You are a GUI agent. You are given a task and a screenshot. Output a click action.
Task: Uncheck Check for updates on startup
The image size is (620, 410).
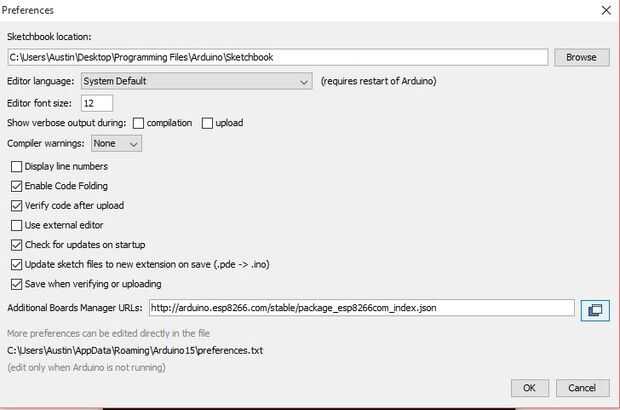pyautogui.click(x=16, y=245)
